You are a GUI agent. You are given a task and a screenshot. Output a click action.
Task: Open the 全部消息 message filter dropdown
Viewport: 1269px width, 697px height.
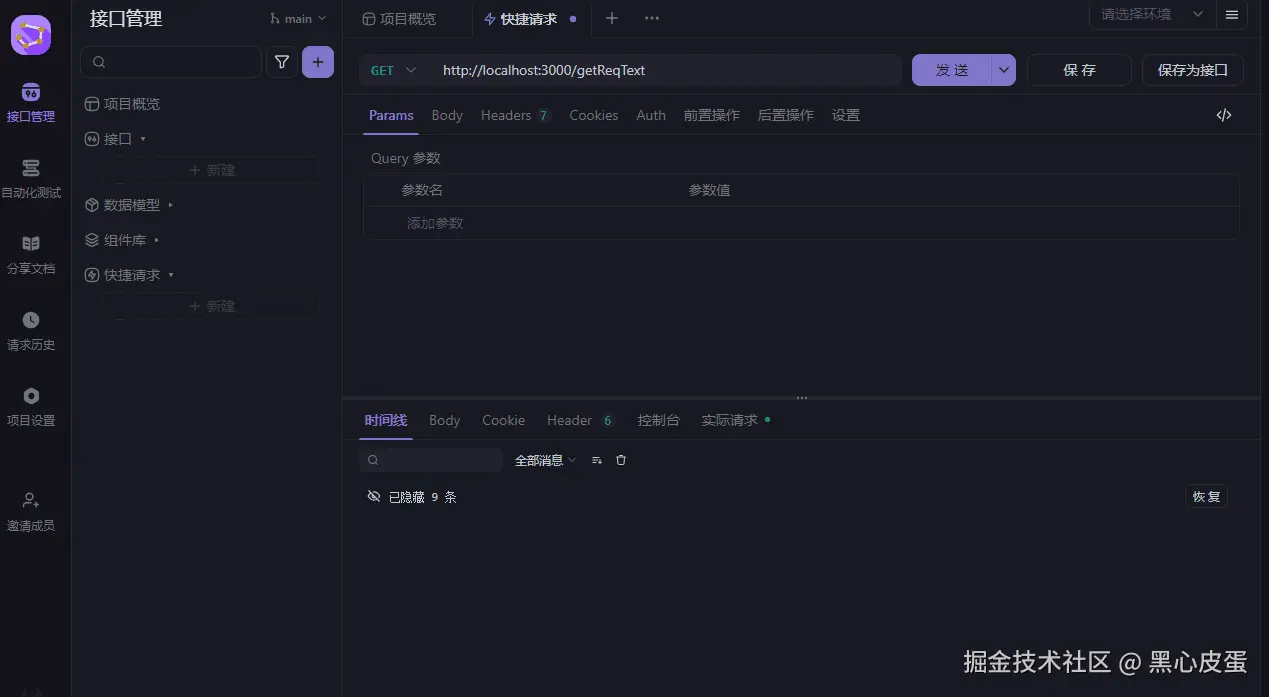pyautogui.click(x=541, y=459)
